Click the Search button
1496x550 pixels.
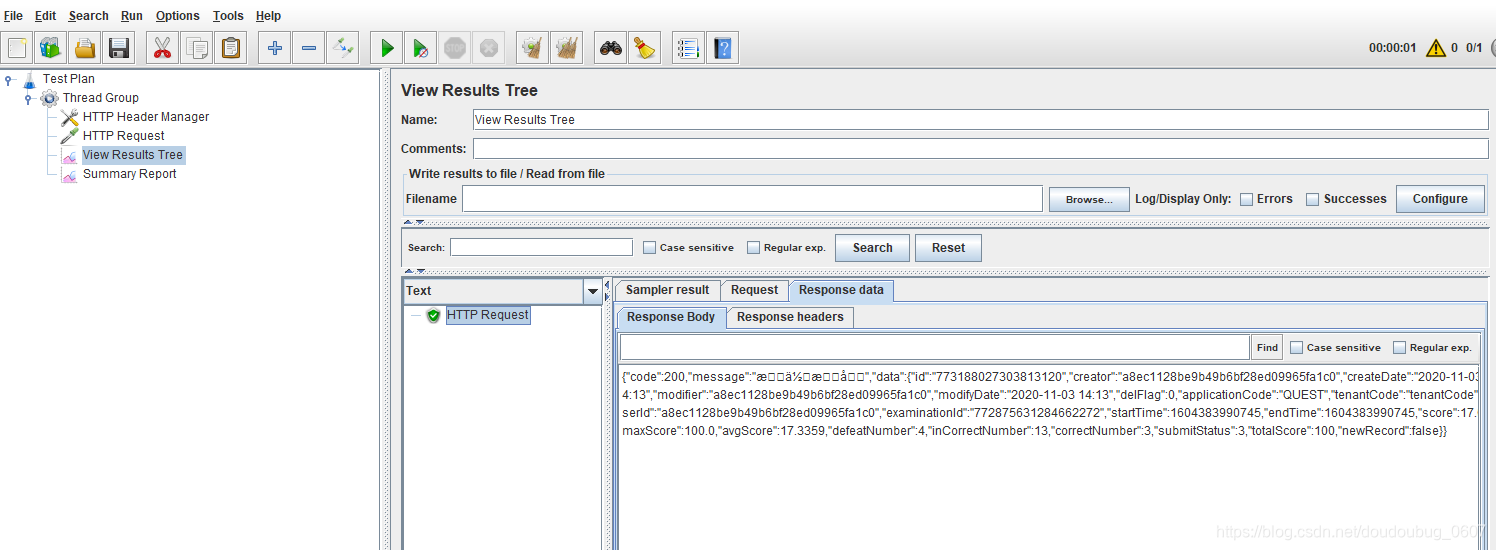pyautogui.click(x=872, y=248)
